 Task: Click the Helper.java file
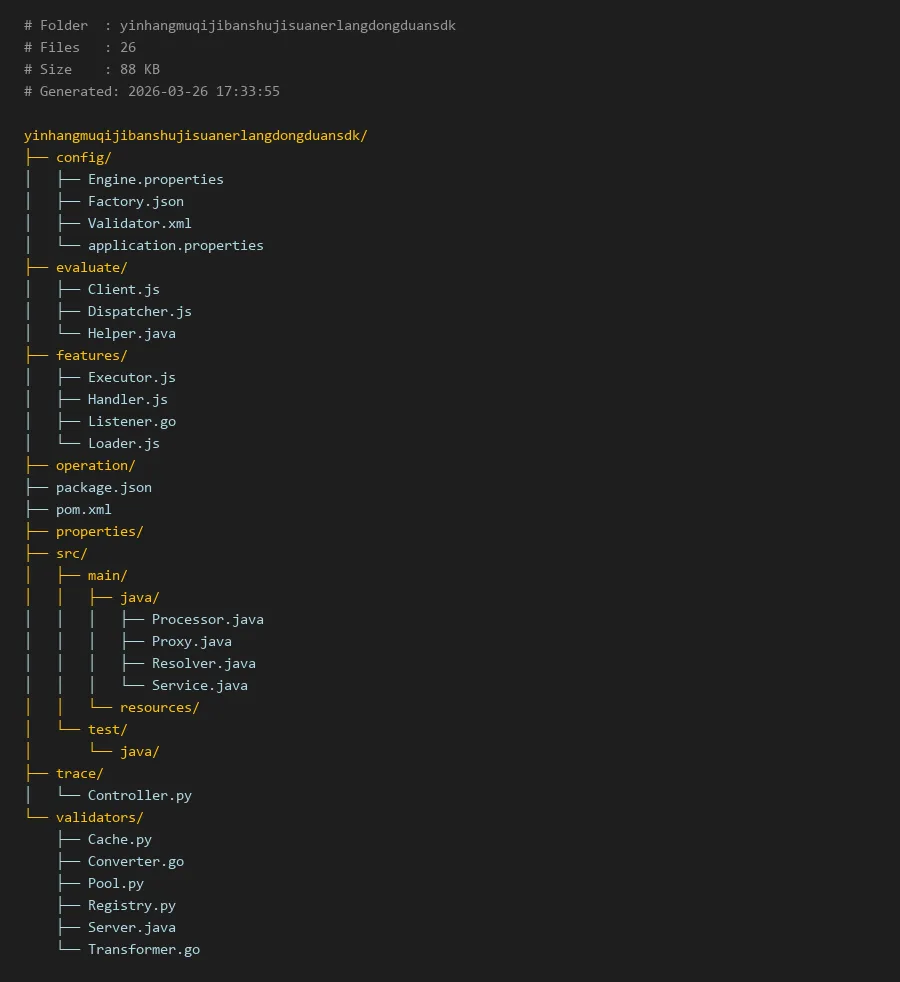click(x=131, y=333)
